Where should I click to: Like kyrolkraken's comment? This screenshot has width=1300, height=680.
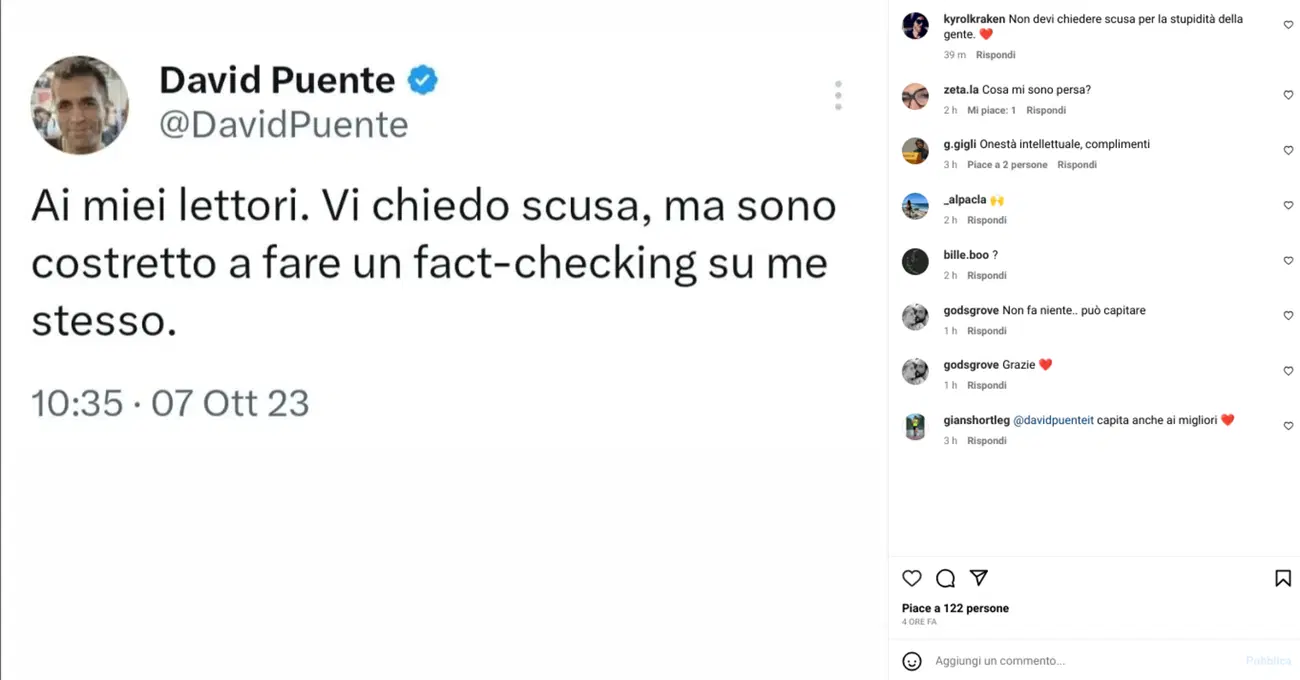click(1288, 25)
